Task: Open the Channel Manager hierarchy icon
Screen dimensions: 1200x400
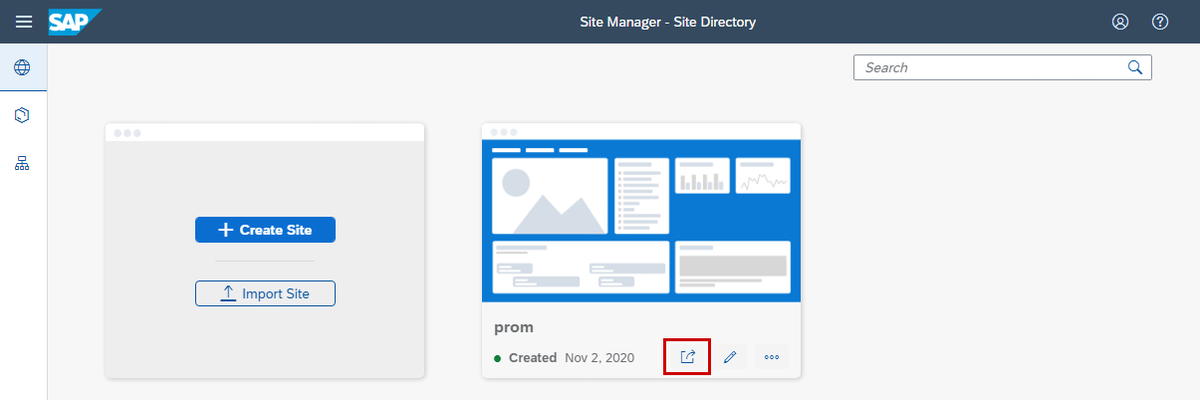Action: click(22, 163)
